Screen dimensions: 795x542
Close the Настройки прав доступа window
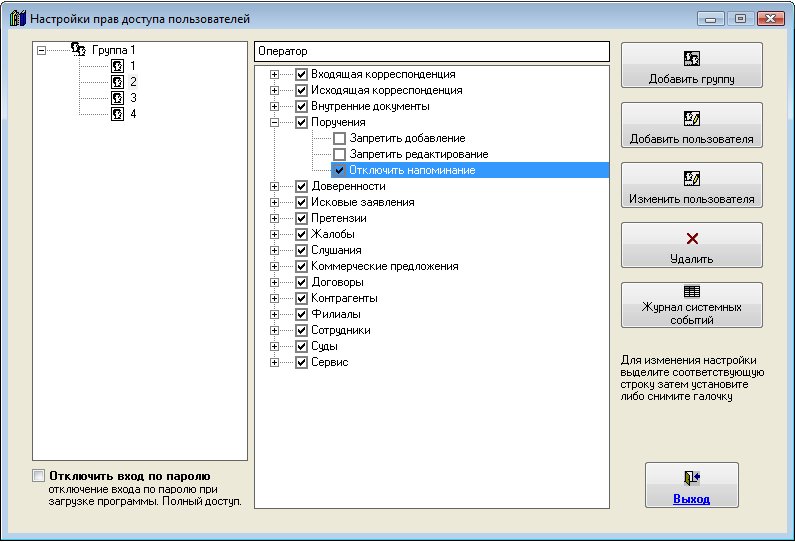[771, 19]
